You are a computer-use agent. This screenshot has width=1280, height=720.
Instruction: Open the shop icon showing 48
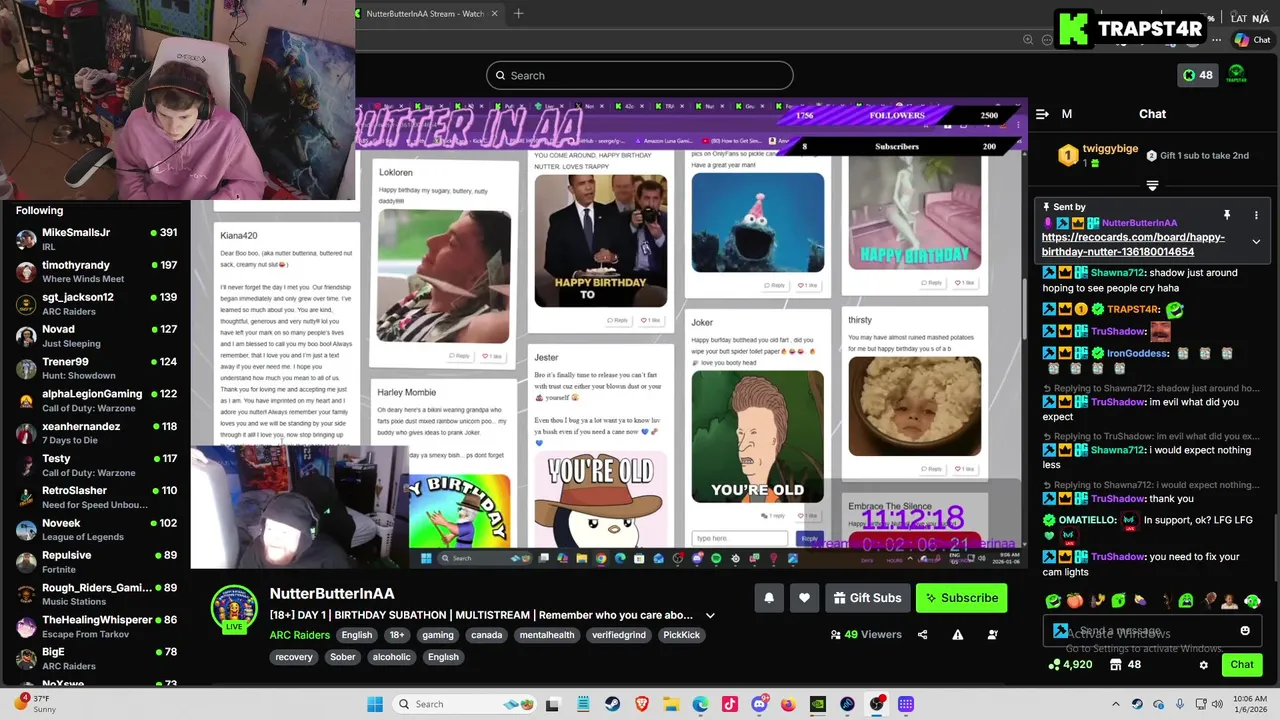(x=1125, y=665)
